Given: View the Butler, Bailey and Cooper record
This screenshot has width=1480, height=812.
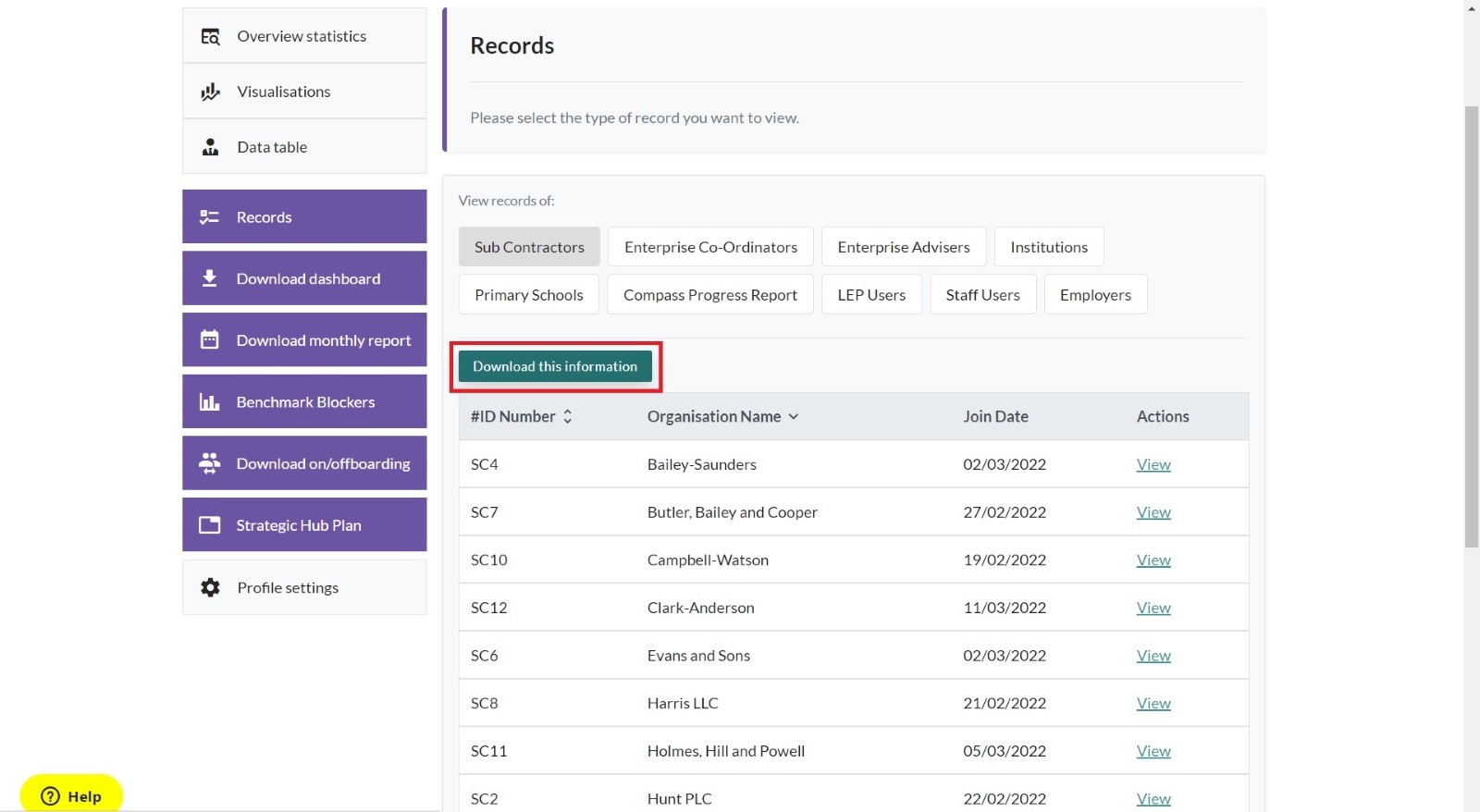Looking at the screenshot, I should 1153,512.
